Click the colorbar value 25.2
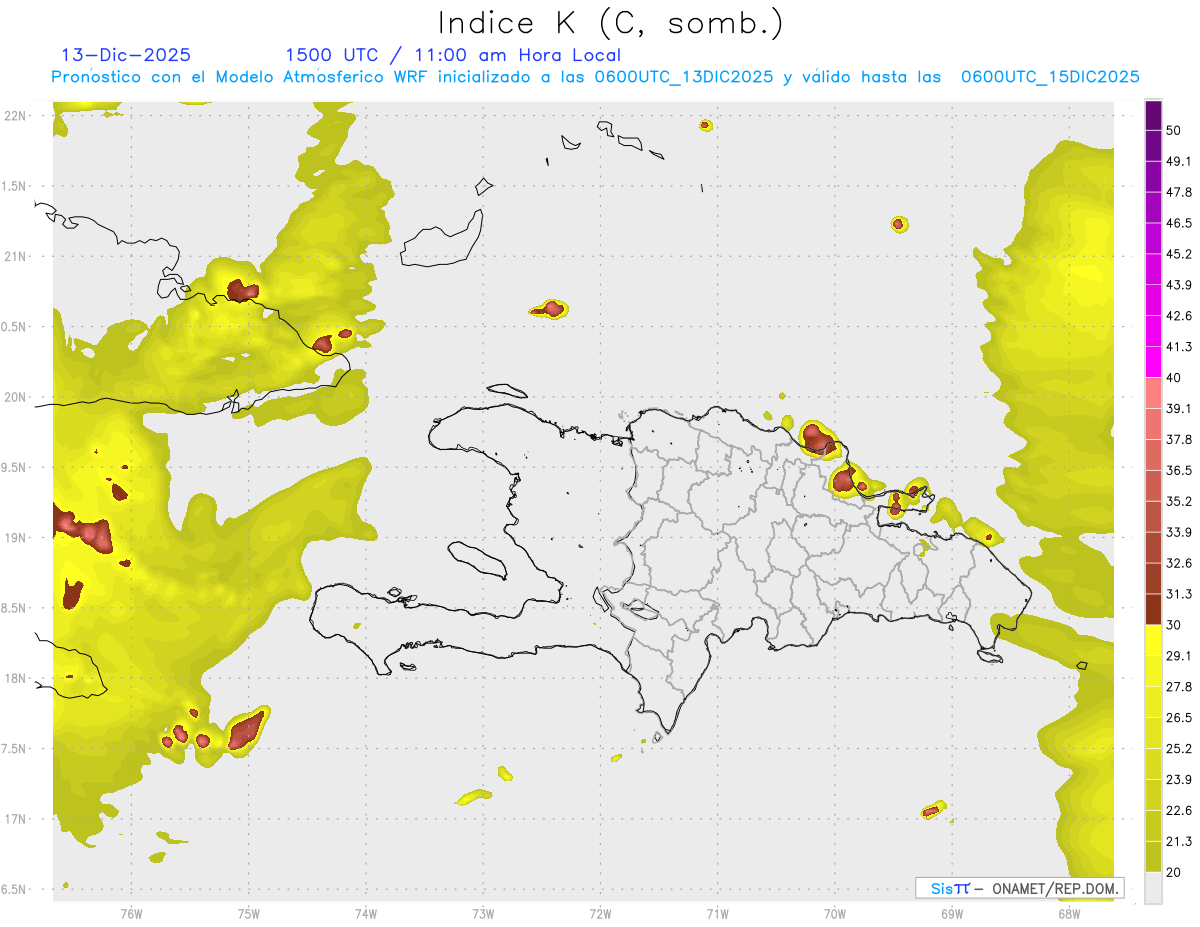This screenshot has width=1200, height=927. point(1178,749)
